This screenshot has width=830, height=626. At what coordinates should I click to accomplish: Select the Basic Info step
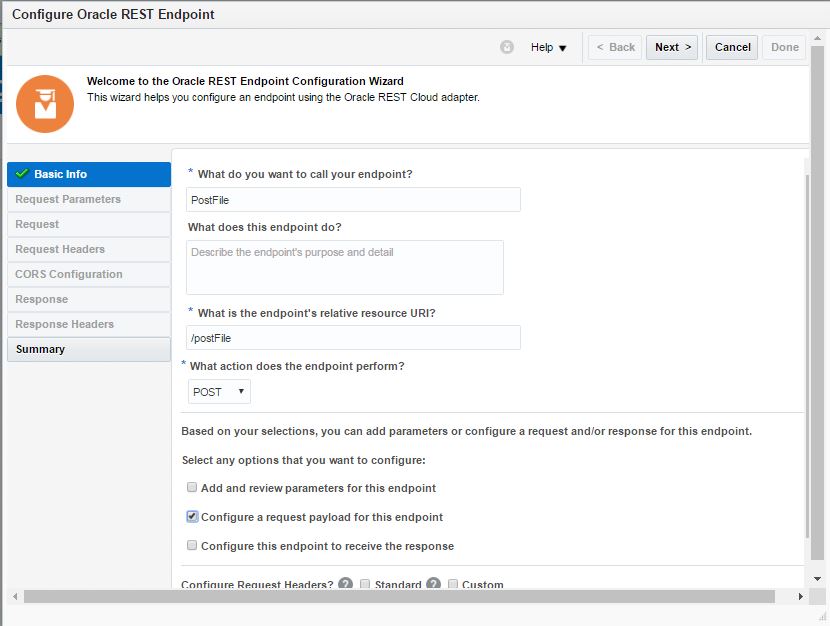coord(89,174)
